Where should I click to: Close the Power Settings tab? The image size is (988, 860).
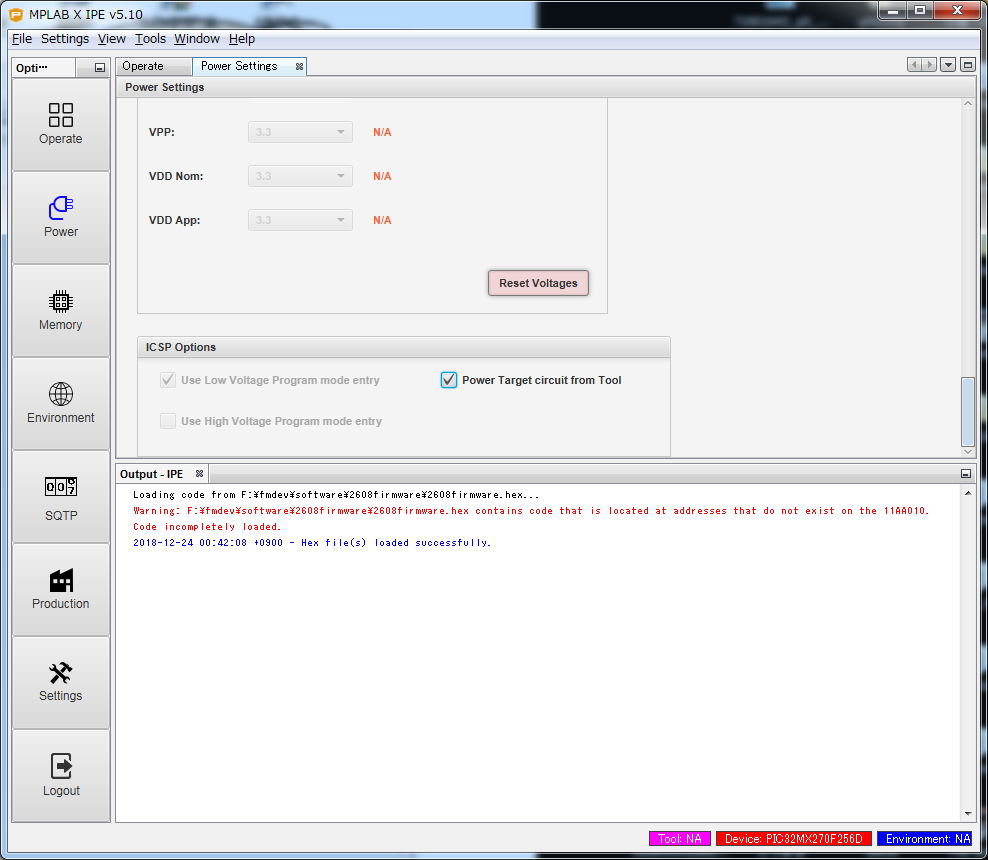point(299,66)
